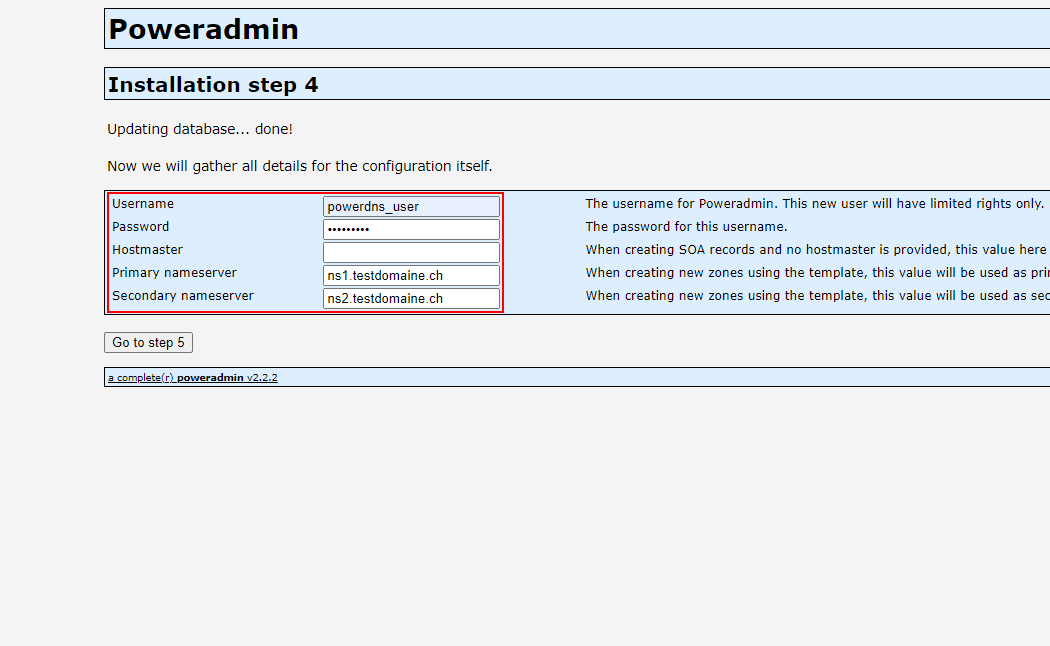Click the Secondary nameserver label
Screen dimensions: 1050x646
click(183, 295)
